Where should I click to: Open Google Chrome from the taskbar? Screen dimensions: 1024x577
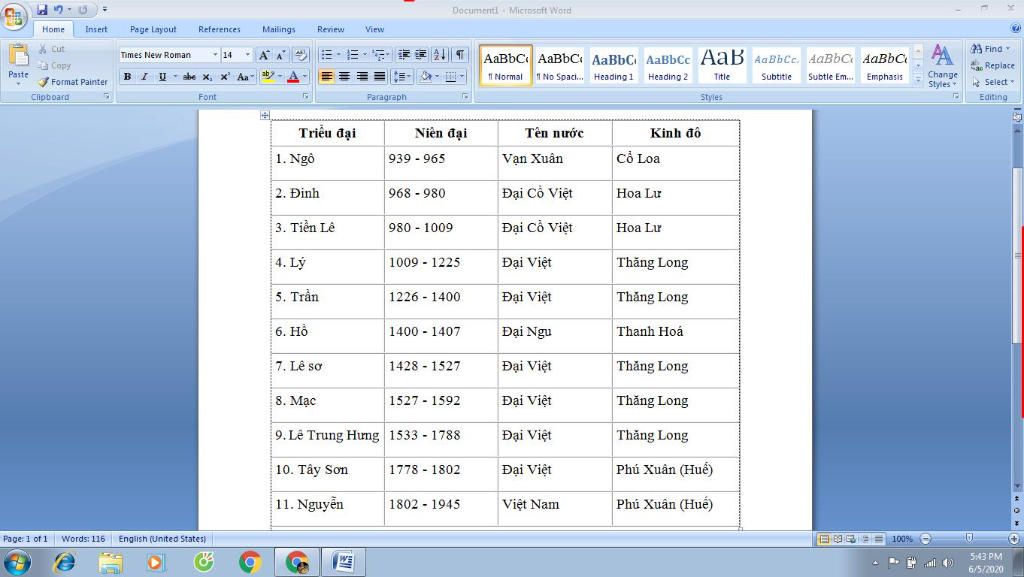pyautogui.click(x=250, y=562)
